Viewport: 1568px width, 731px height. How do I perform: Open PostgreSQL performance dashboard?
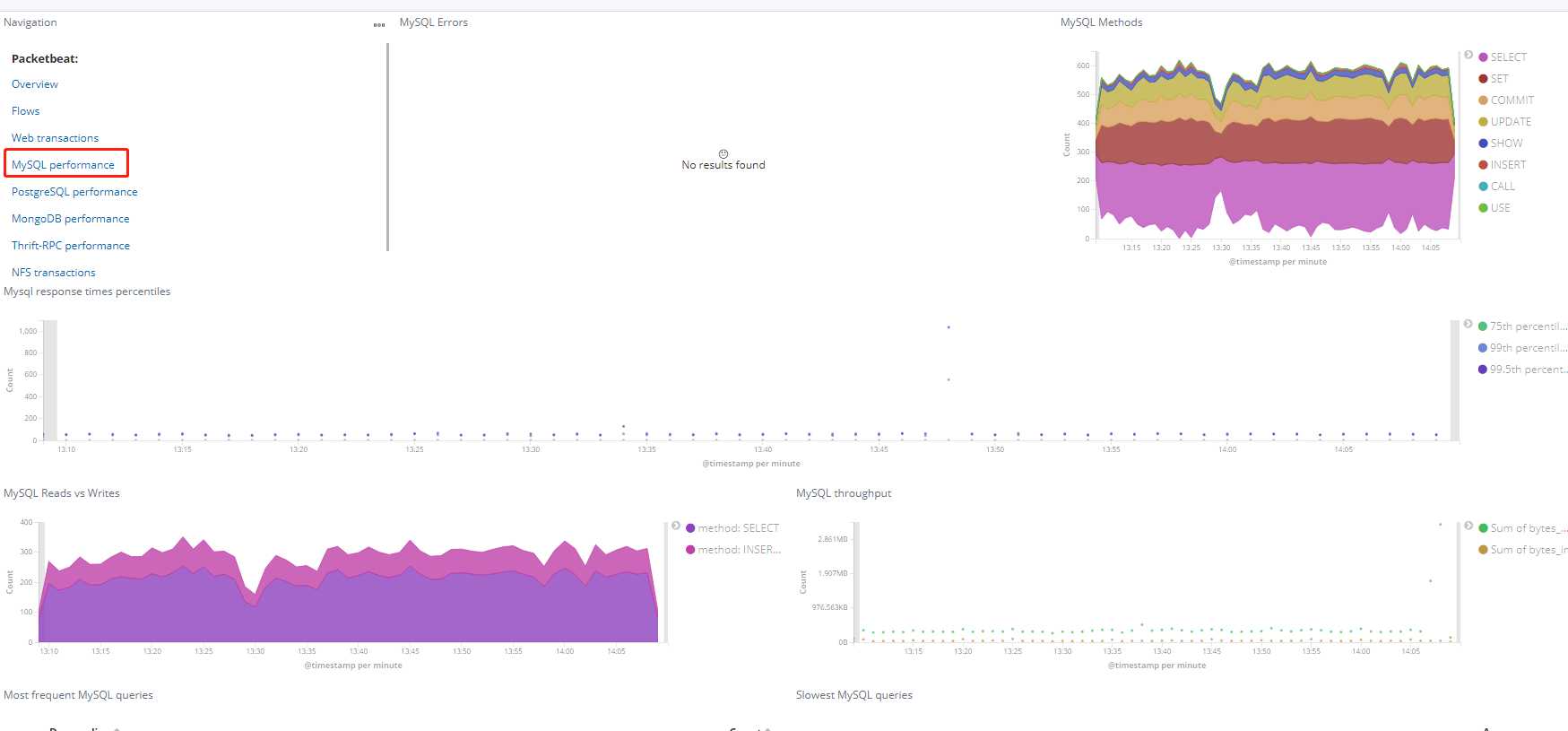click(75, 192)
